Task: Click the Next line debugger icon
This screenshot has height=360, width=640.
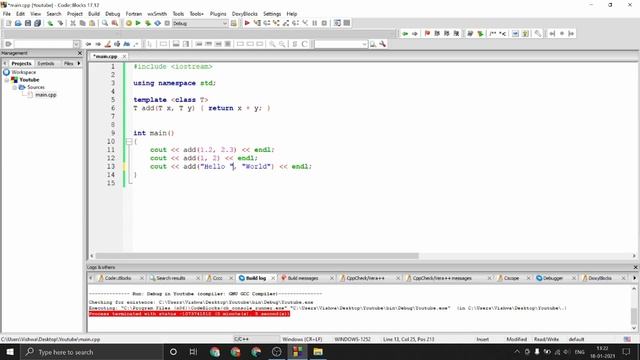Action: click(x=267, y=23)
